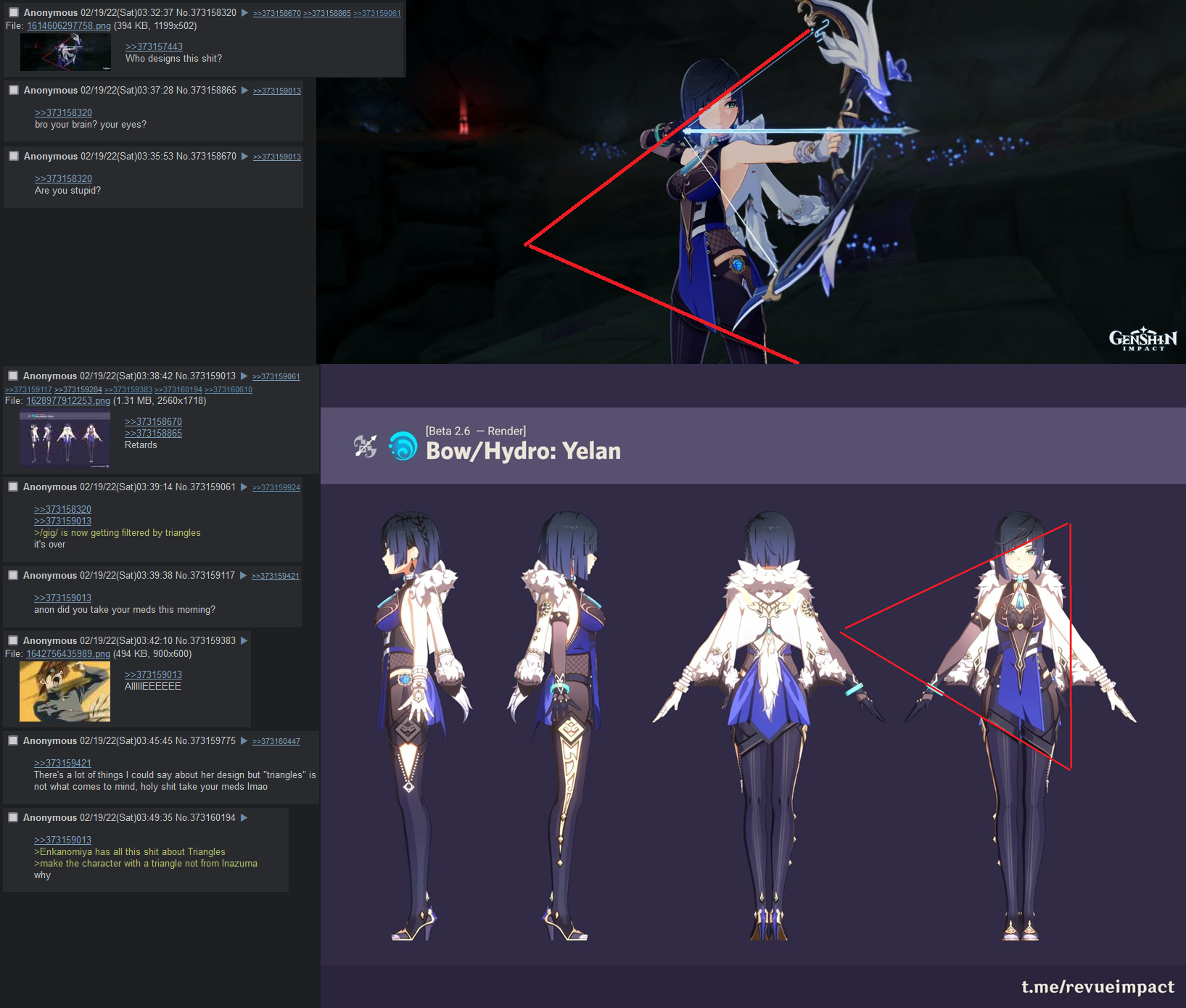Open the >>373159421 quote in post No.373159775
Image resolution: width=1186 pixels, height=1008 pixels.
[x=62, y=764]
